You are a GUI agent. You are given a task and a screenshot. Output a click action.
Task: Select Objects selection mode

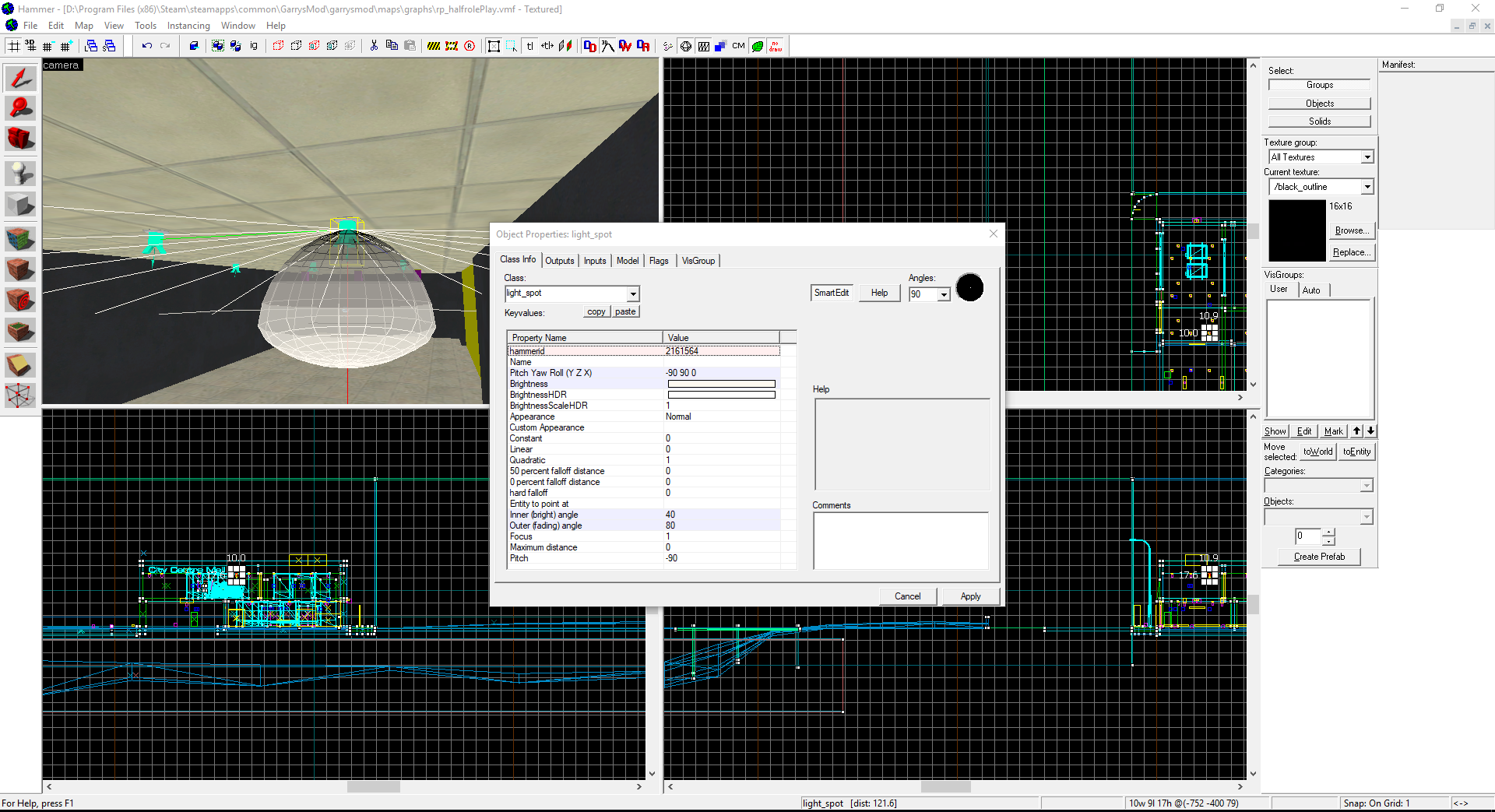[1319, 104]
